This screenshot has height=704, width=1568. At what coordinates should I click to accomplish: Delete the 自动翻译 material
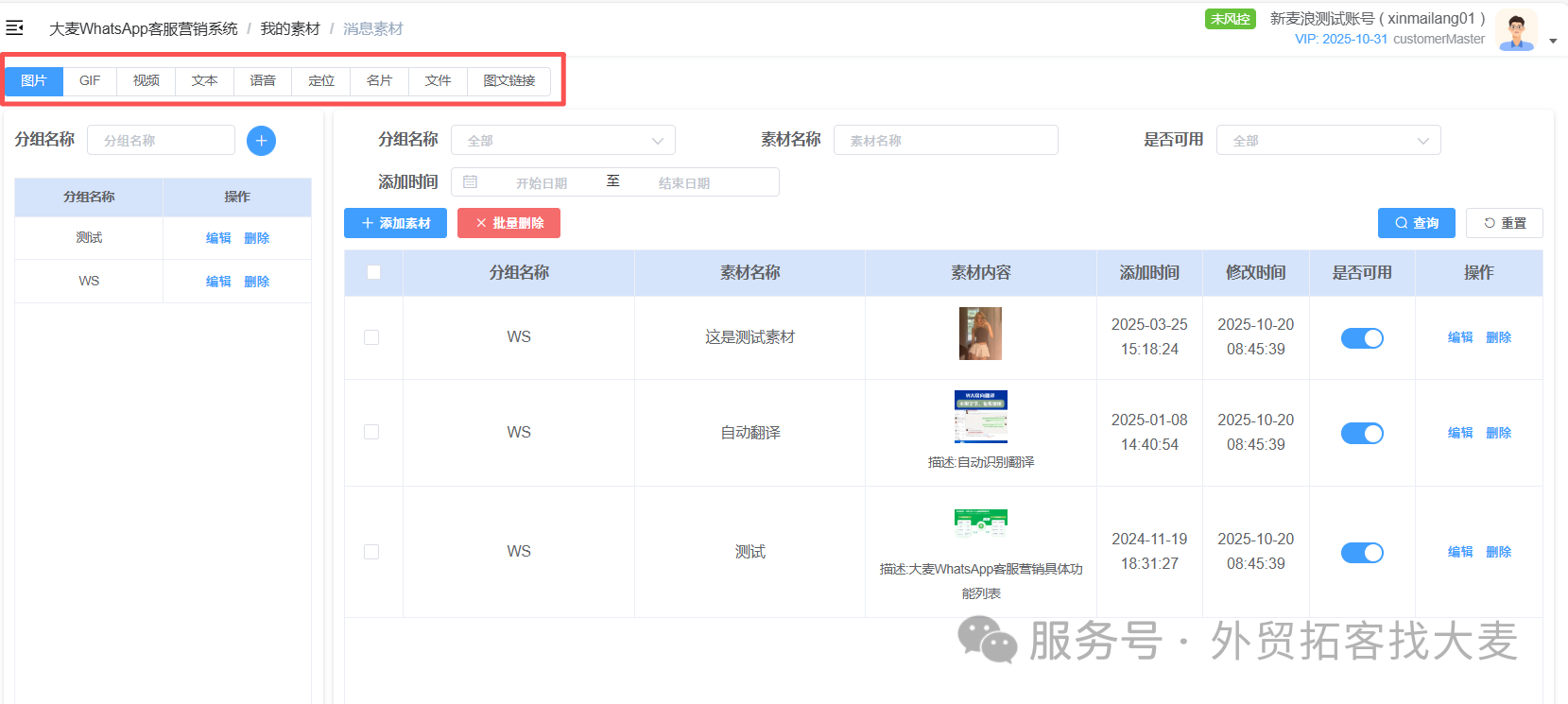point(1498,433)
